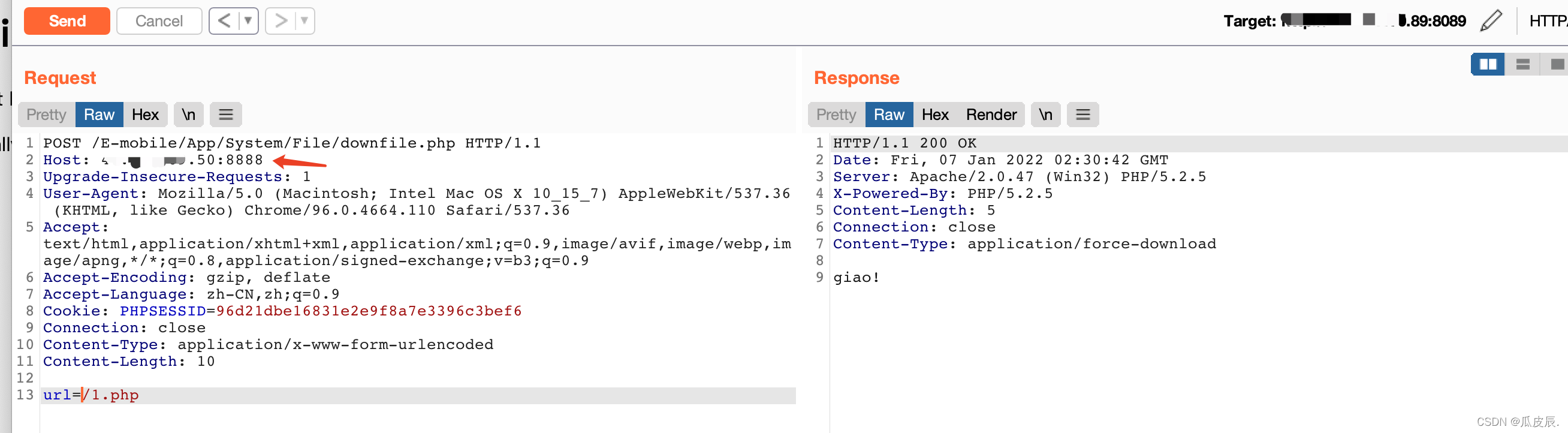Open the Request message options menu icon

226,115
